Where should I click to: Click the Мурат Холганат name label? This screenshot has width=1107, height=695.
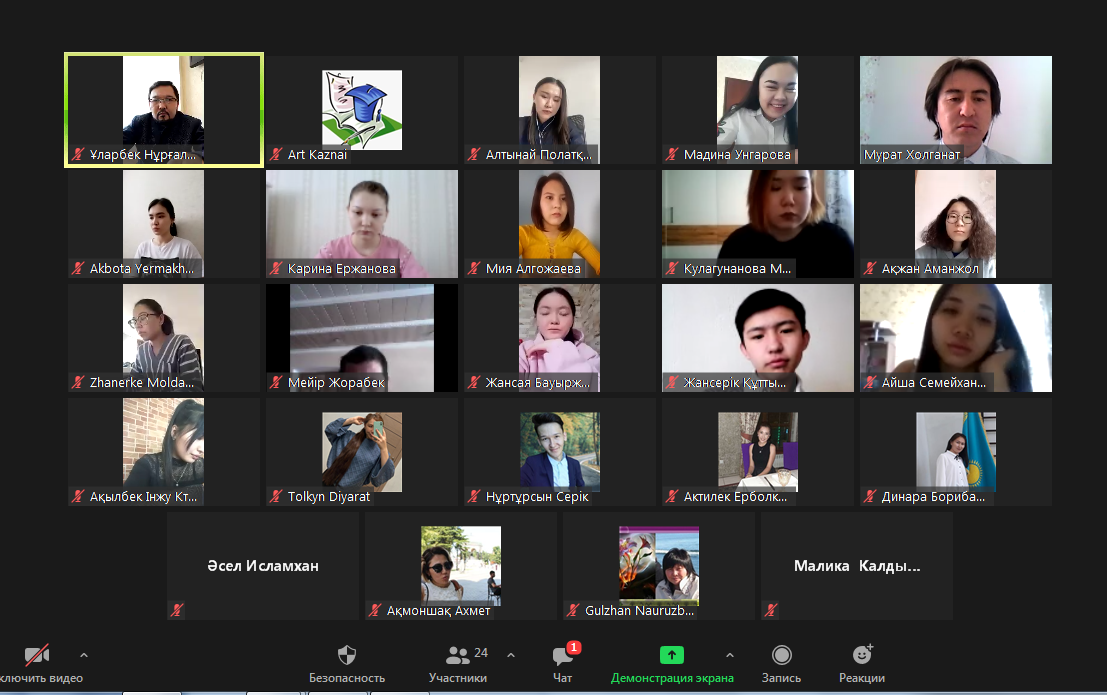tap(912, 155)
